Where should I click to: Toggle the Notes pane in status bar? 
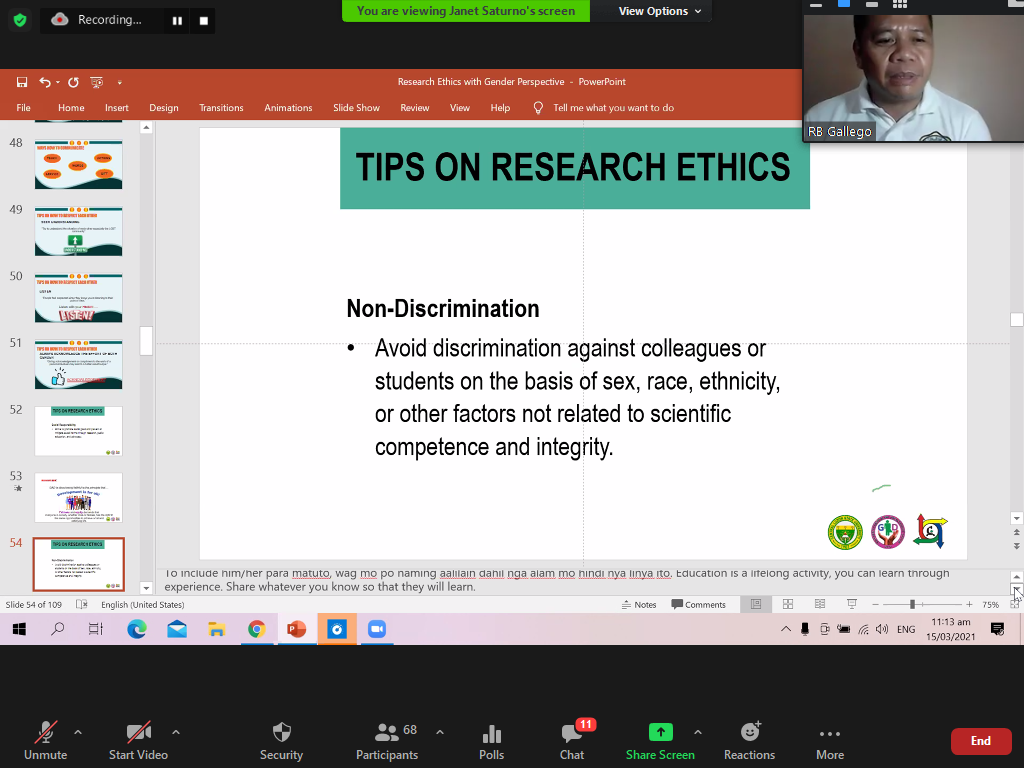(639, 605)
